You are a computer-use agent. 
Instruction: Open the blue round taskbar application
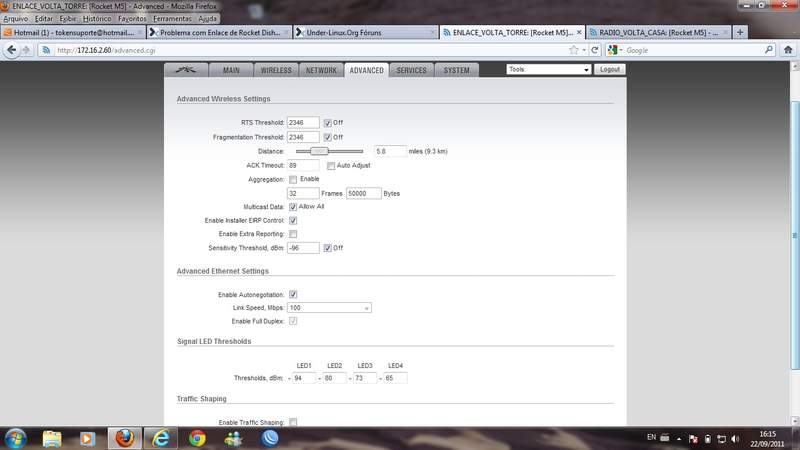270,438
